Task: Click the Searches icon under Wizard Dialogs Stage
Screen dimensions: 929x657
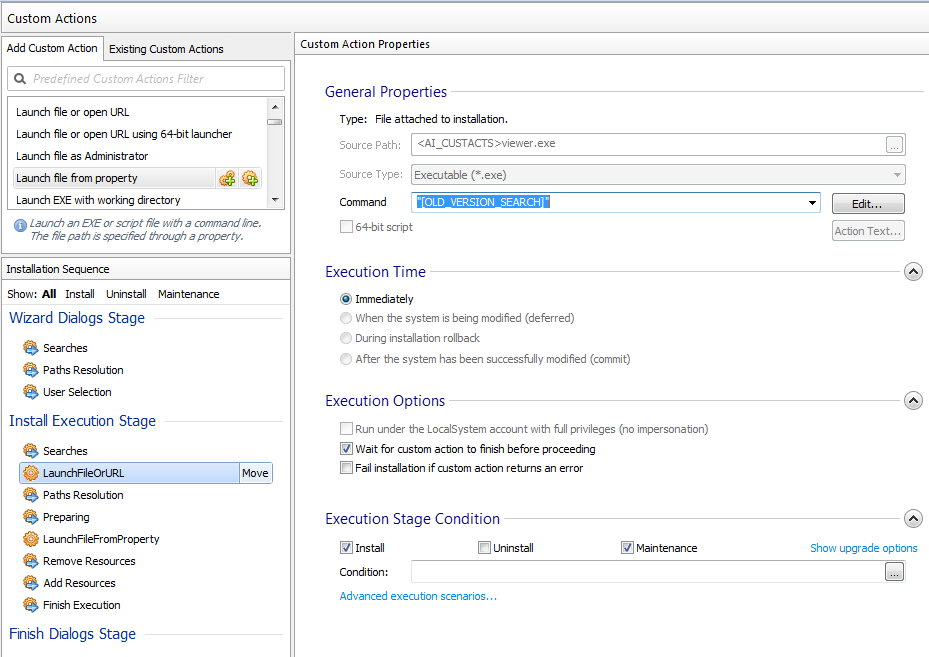Action: [30, 348]
